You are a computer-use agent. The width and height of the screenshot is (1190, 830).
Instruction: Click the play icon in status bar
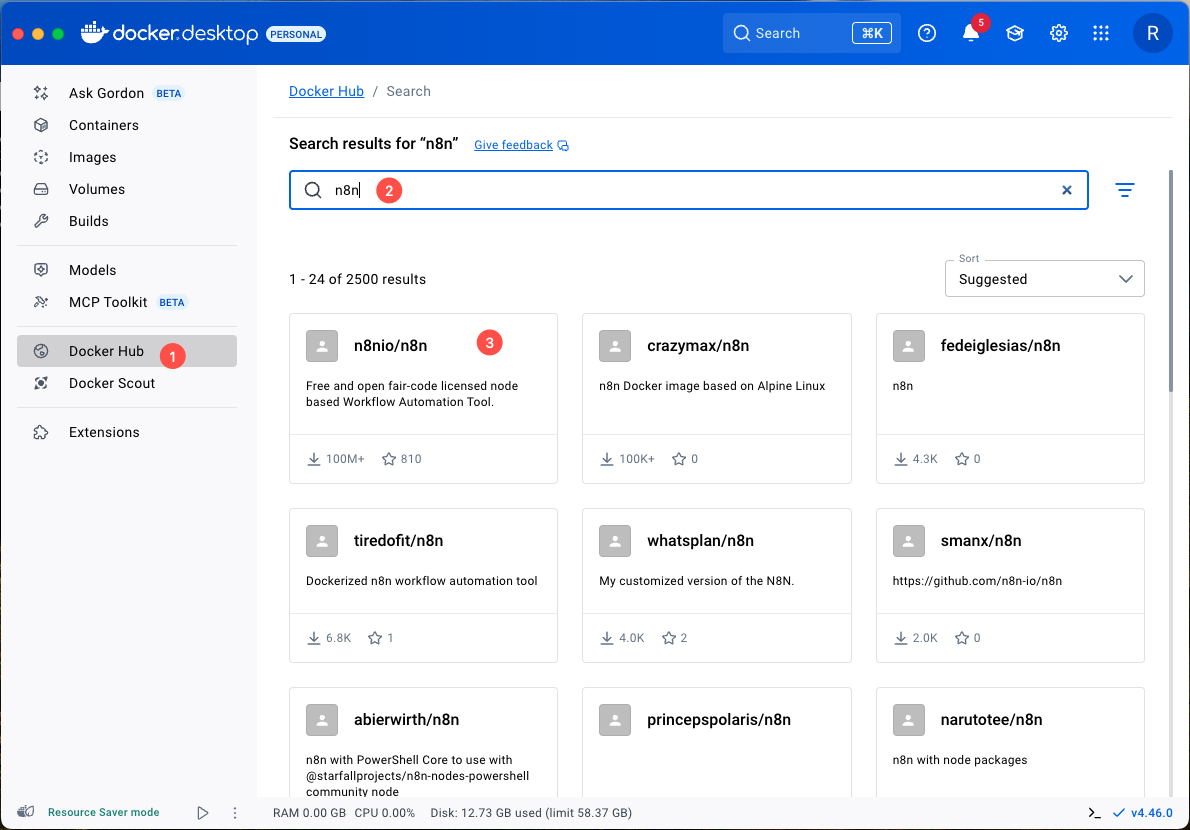(x=203, y=813)
